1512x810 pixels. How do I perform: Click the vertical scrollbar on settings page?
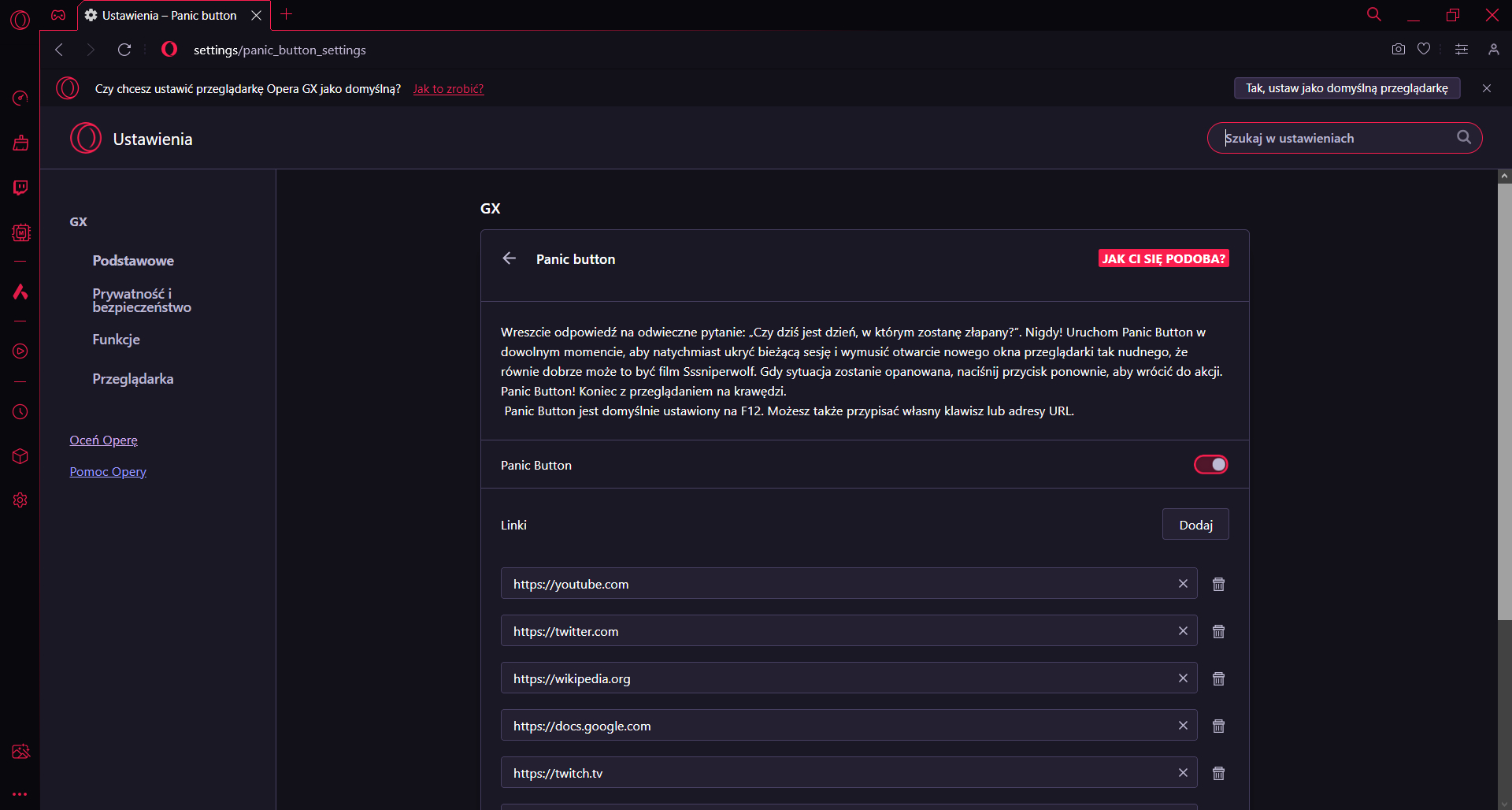[x=1504, y=394]
